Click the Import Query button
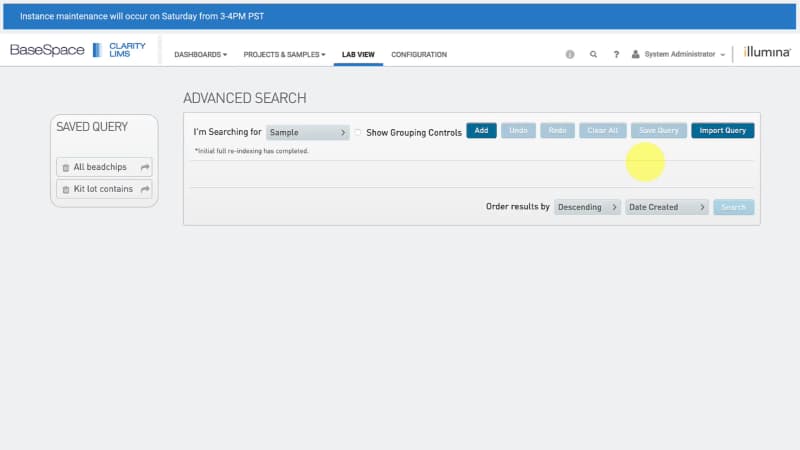800x450 pixels. [x=722, y=131]
